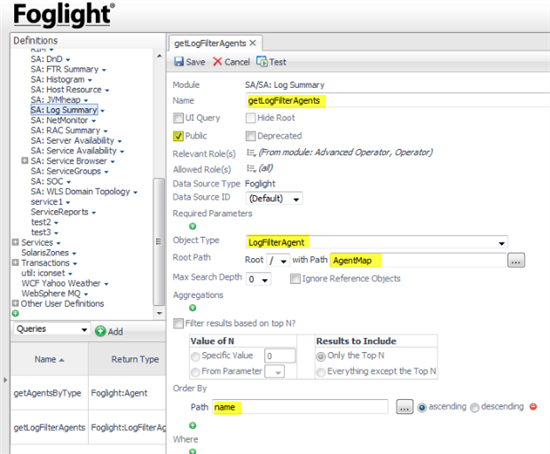Select Specific Value radio button

tap(195, 356)
